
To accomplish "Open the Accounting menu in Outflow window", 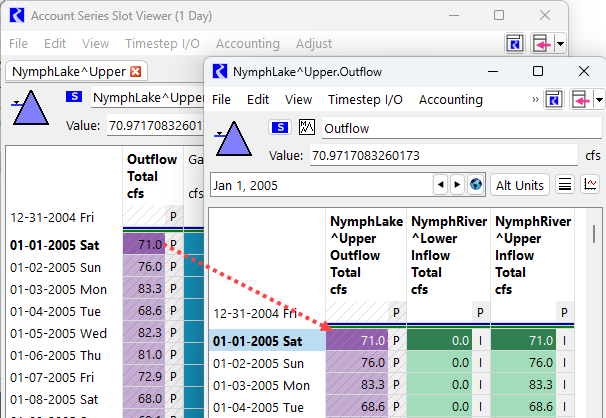I will pyautogui.click(x=450, y=100).
